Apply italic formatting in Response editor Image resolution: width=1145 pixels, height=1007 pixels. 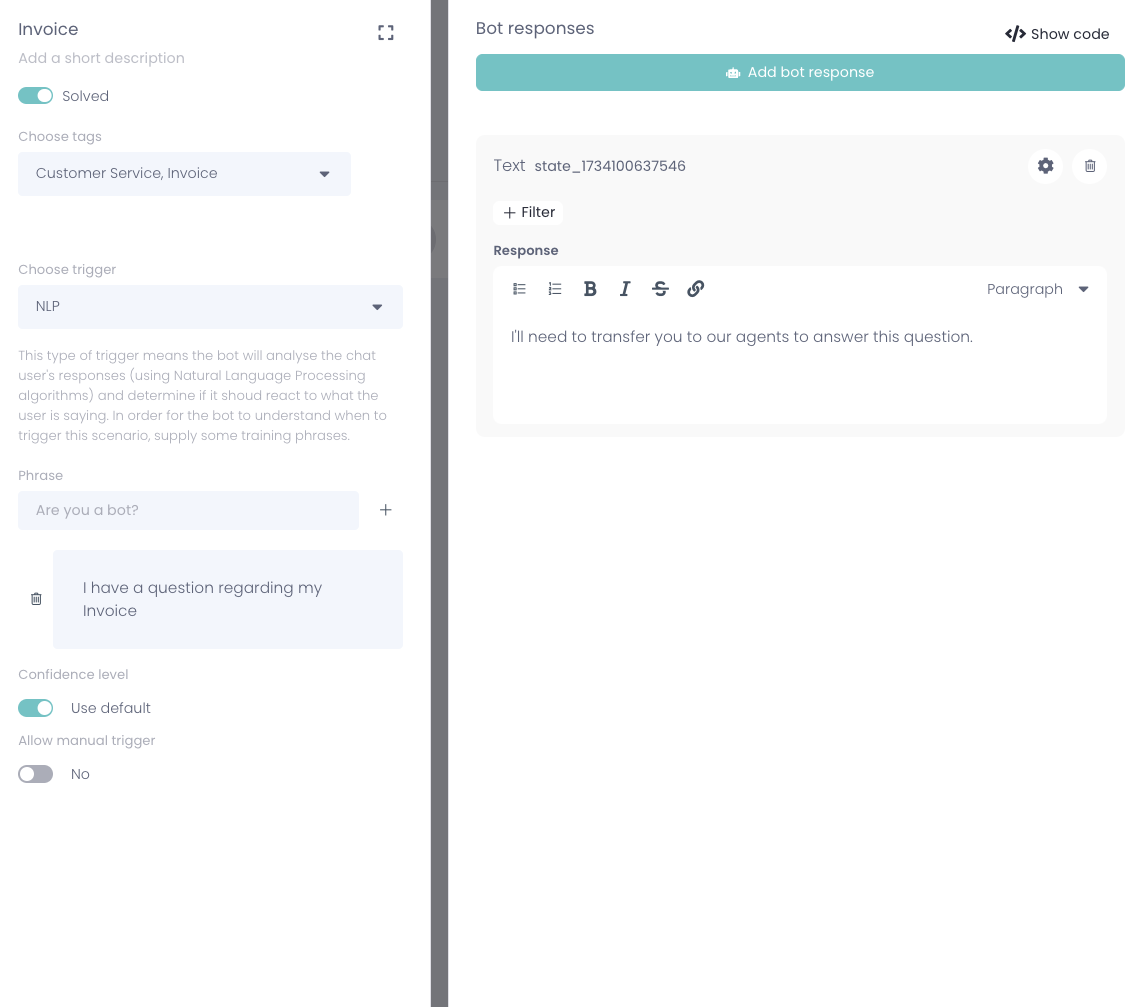tap(625, 289)
